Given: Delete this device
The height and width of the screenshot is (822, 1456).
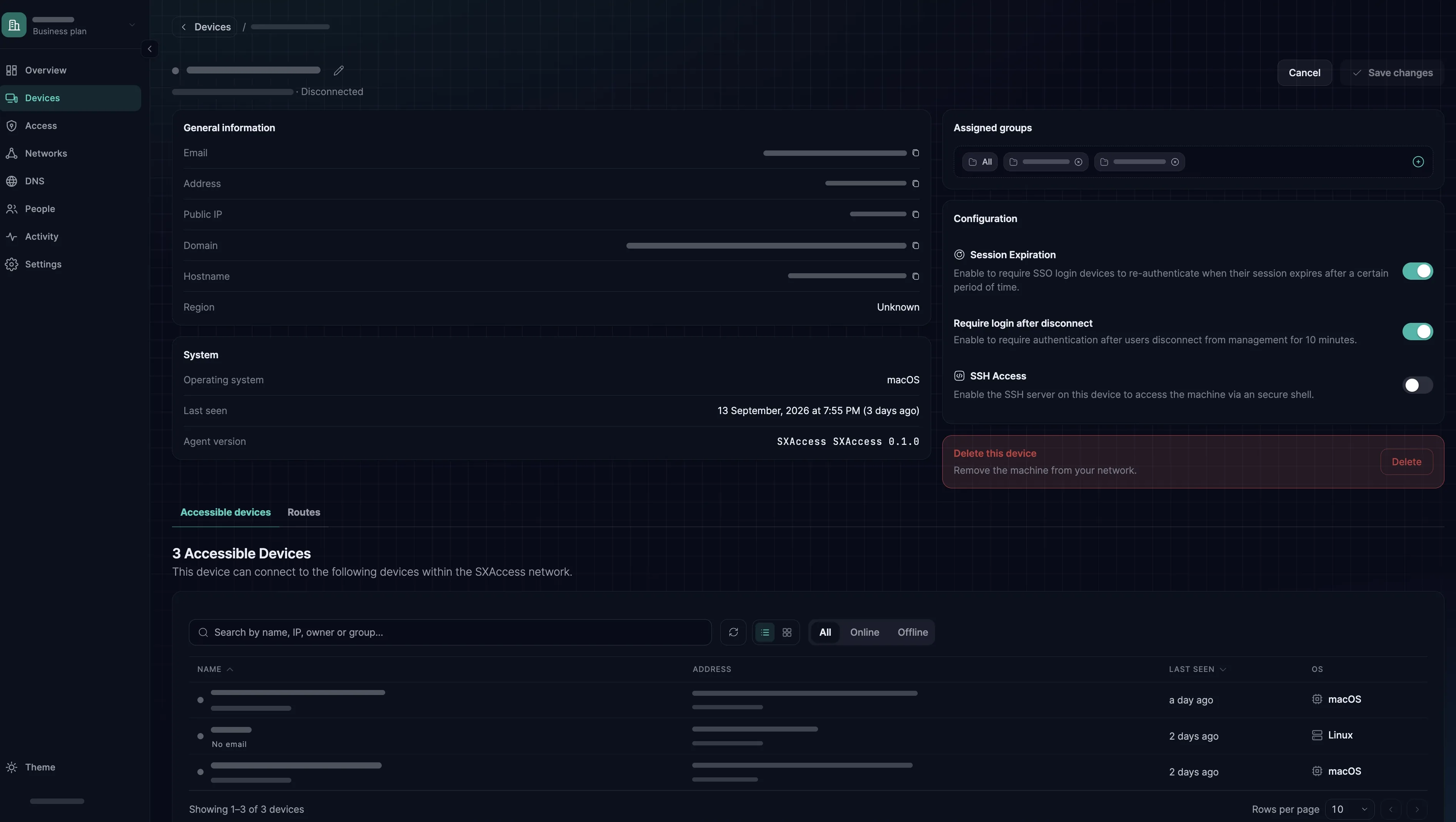Looking at the screenshot, I should [x=1406, y=462].
